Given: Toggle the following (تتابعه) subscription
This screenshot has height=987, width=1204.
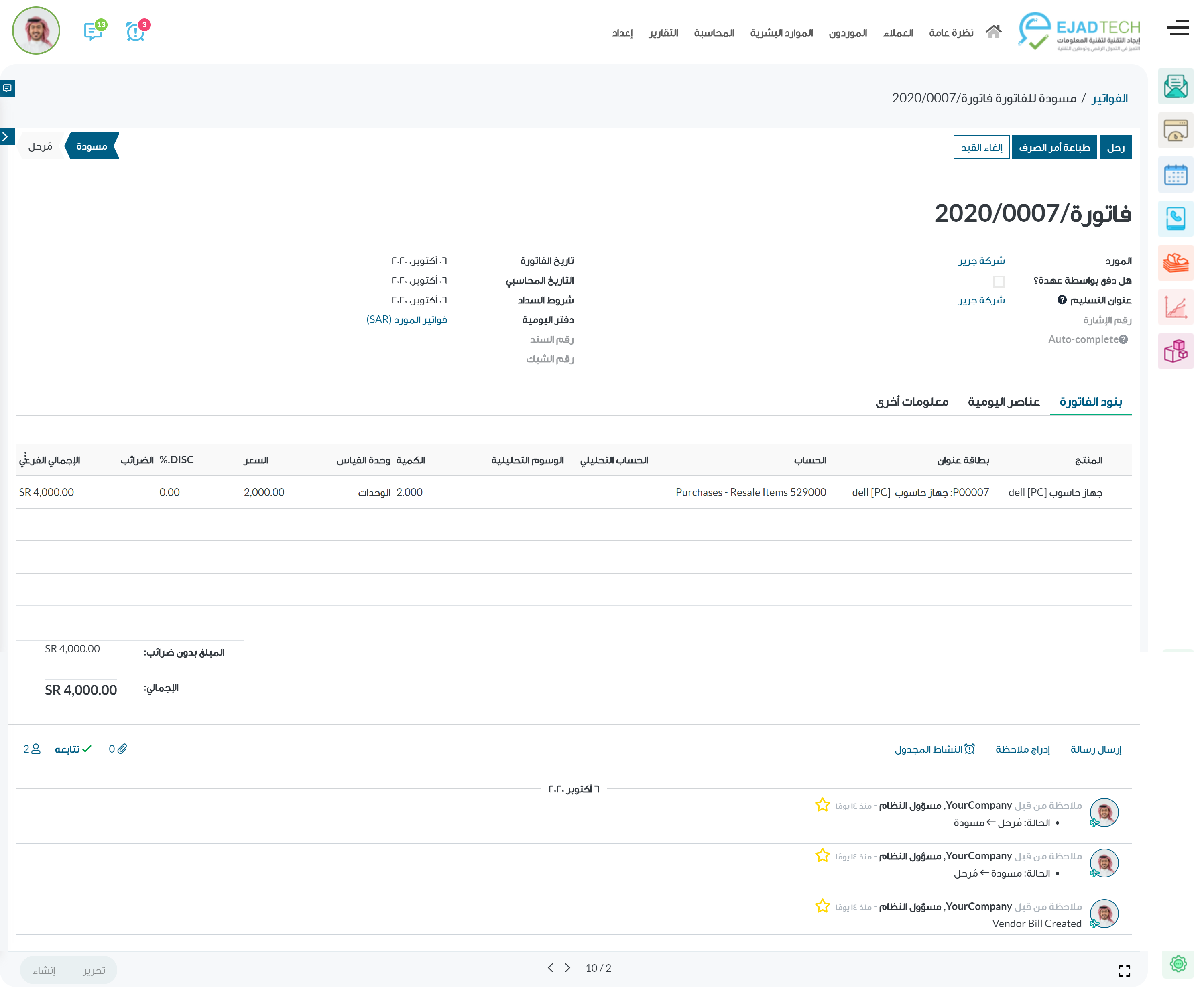Looking at the screenshot, I should [x=73, y=749].
